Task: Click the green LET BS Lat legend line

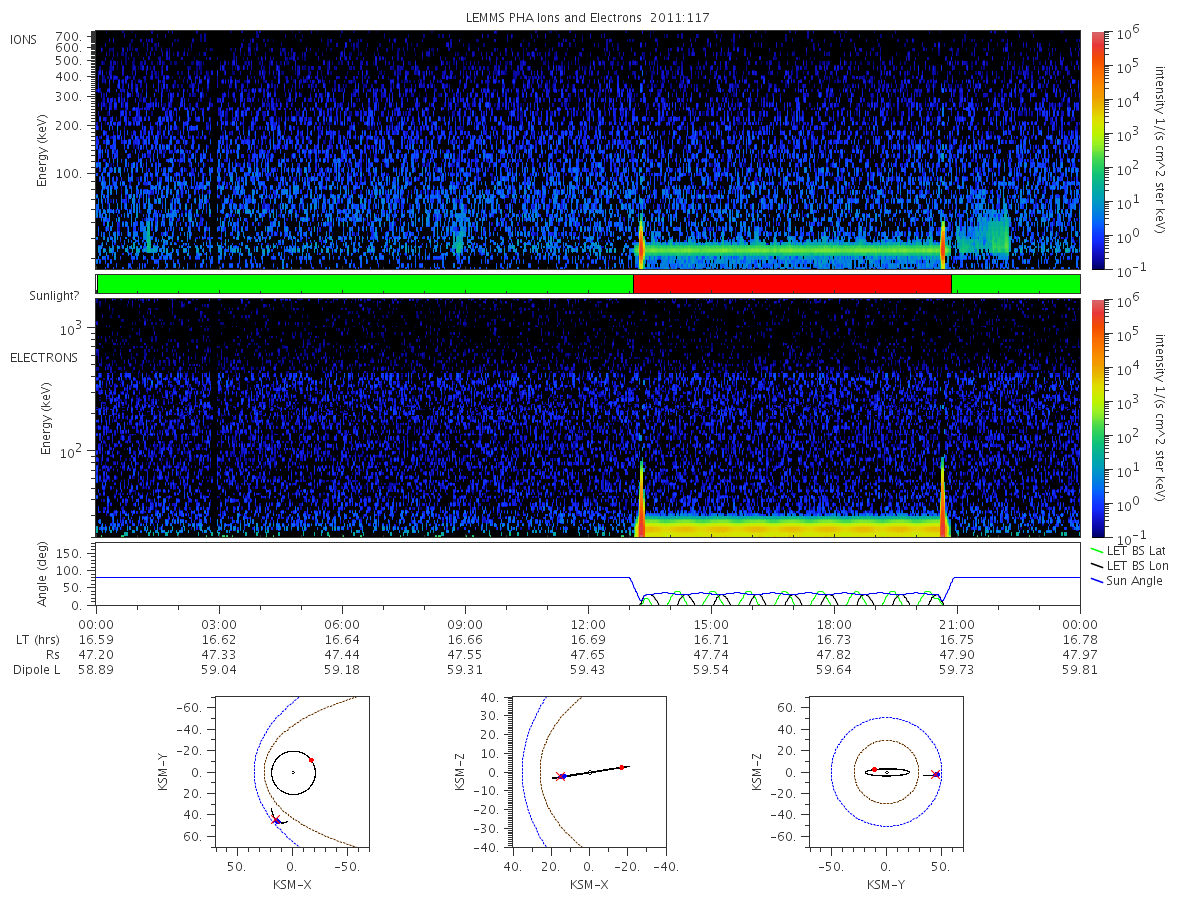Action: click(1097, 550)
